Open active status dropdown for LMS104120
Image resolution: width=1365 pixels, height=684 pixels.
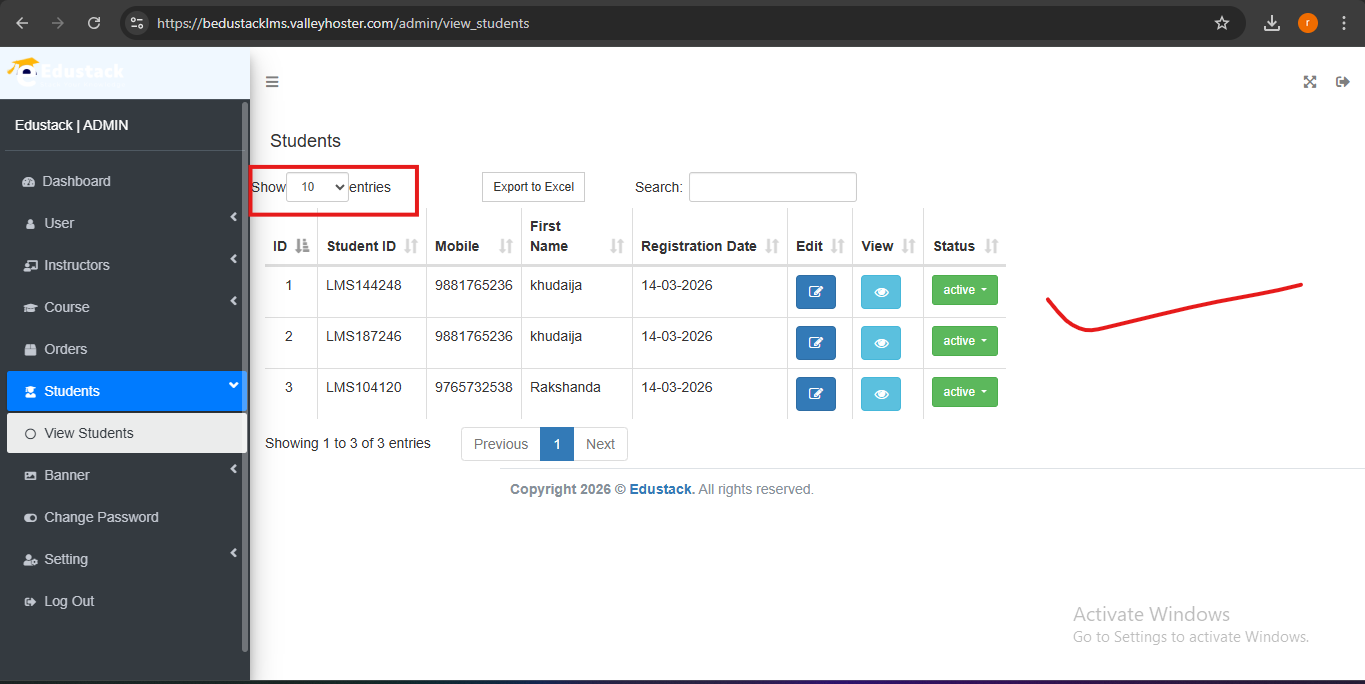[965, 392]
